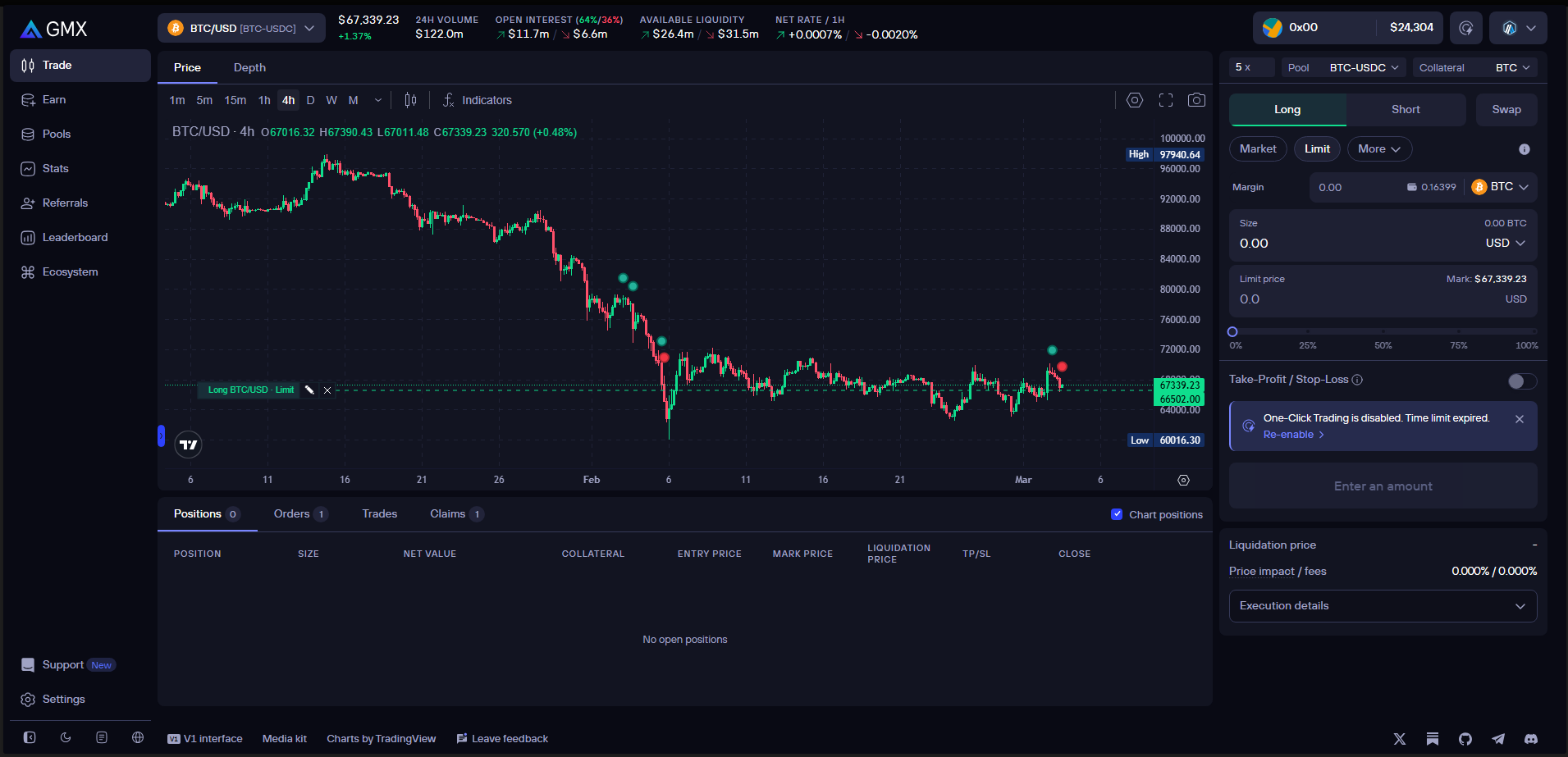Choose Market order type

[x=1258, y=149]
